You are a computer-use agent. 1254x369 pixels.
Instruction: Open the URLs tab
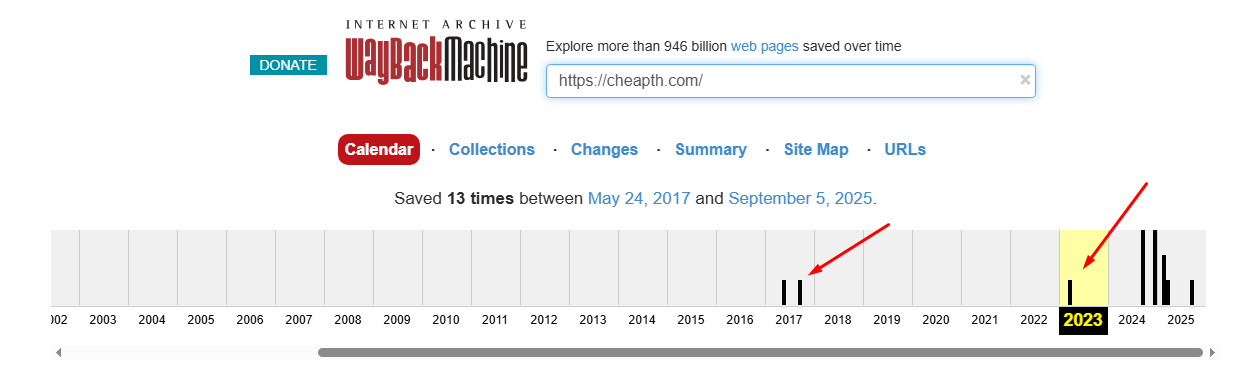click(905, 149)
